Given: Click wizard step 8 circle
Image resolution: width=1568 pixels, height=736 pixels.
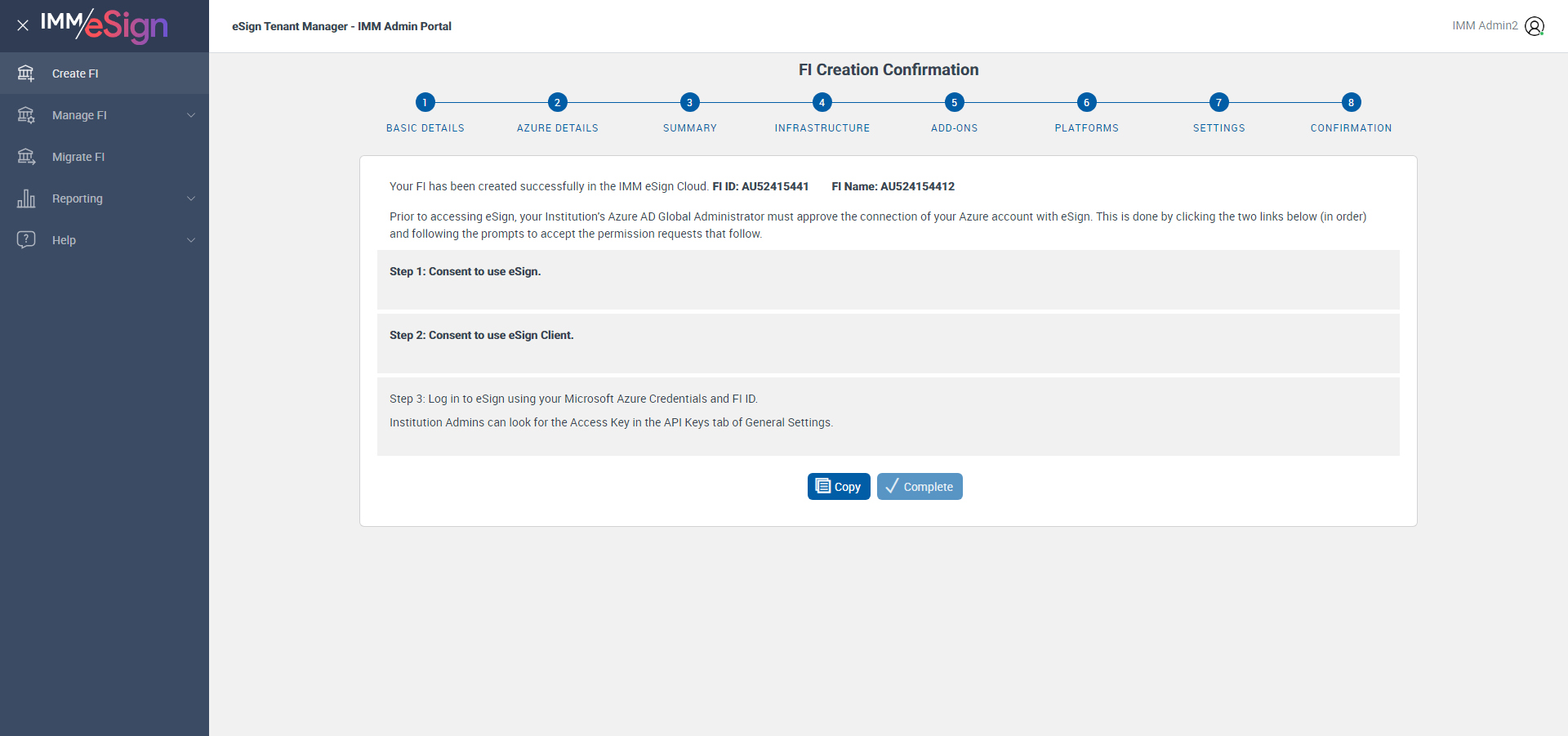Looking at the screenshot, I should pyautogui.click(x=1351, y=102).
